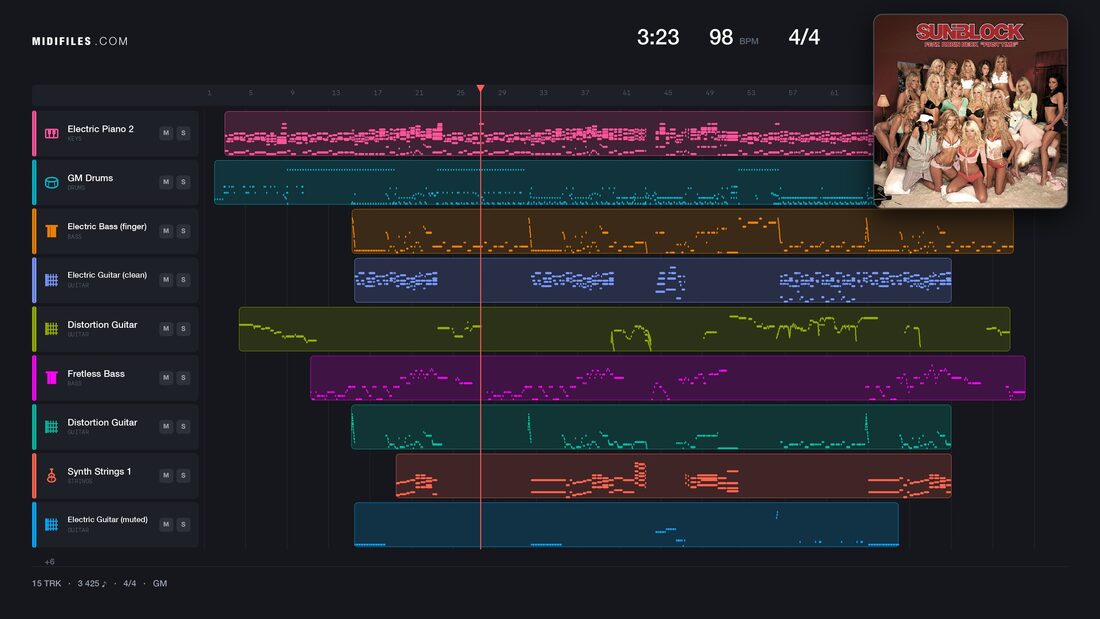Click the Fretless Bass track icon

click(51, 378)
